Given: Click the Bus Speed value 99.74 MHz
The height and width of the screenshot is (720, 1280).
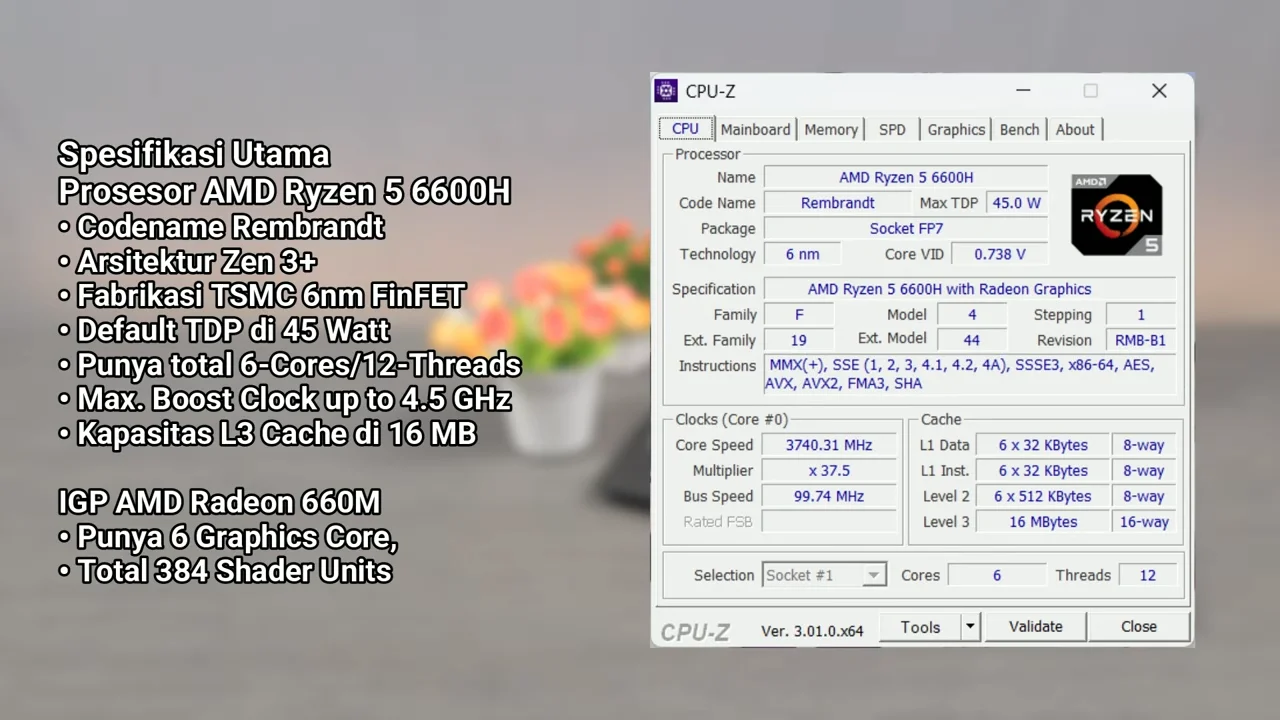Looking at the screenshot, I should click(x=829, y=497).
